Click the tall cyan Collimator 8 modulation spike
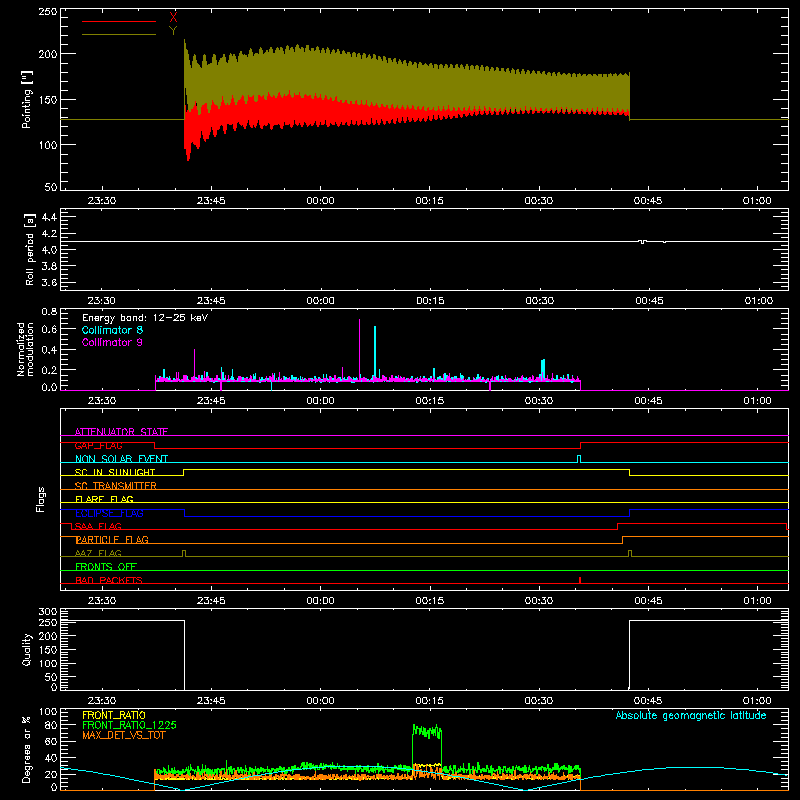This screenshot has height=800, width=800. [375, 353]
